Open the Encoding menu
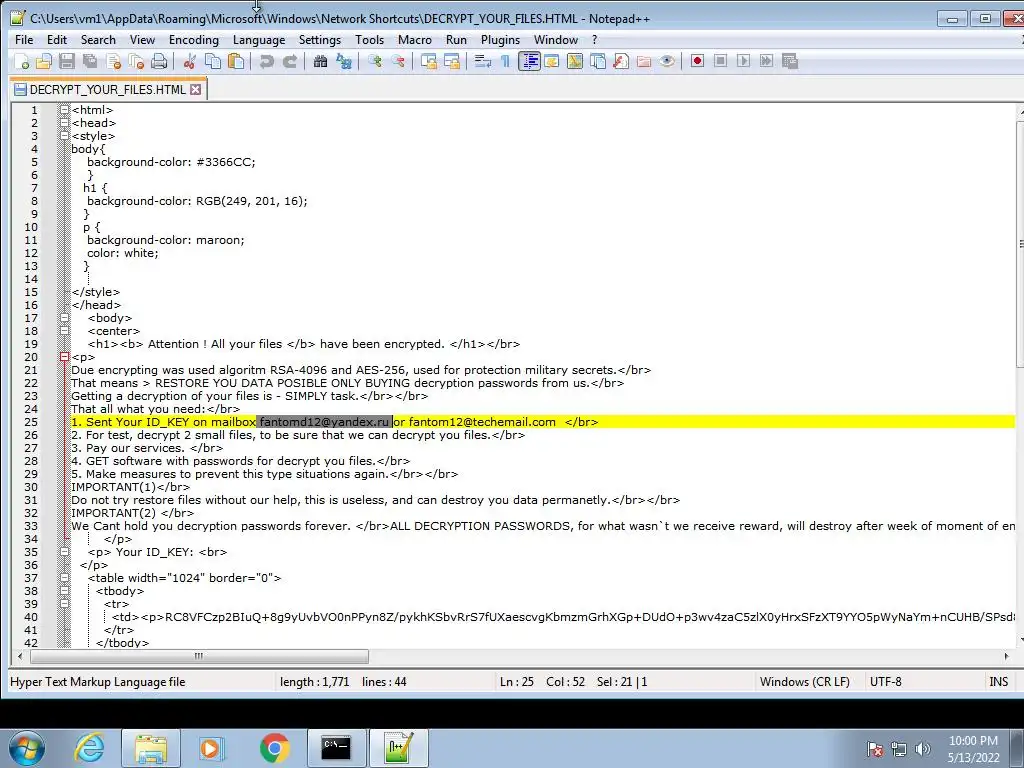 [x=194, y=40]
